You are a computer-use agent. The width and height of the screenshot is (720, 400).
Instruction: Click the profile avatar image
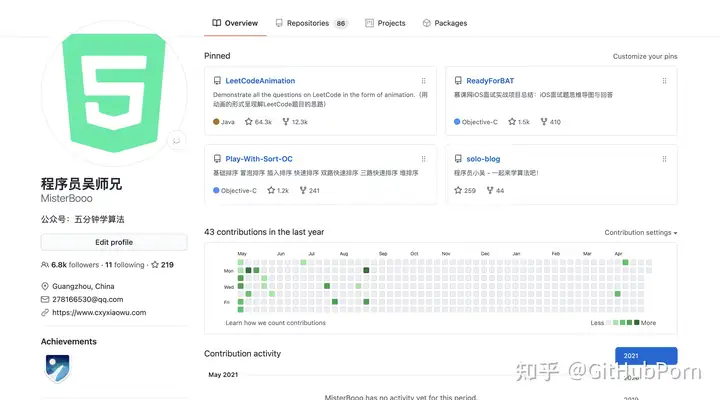pyautogui.click(x=114, y=93)
